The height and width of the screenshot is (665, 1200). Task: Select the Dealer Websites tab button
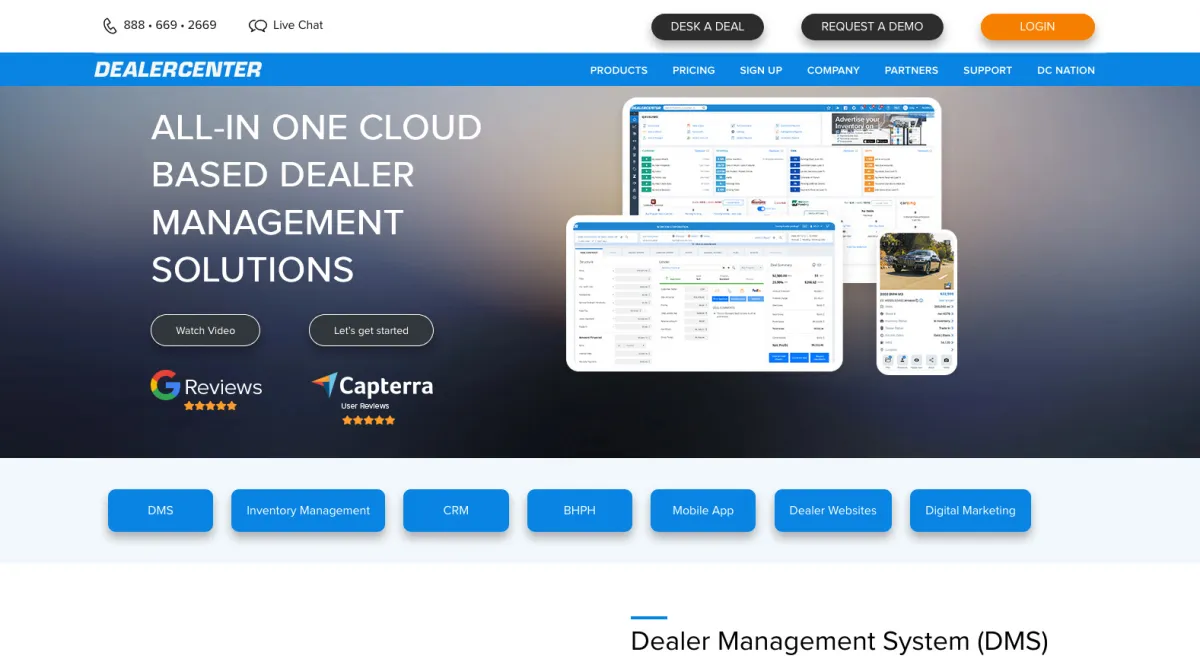[833, 510]
